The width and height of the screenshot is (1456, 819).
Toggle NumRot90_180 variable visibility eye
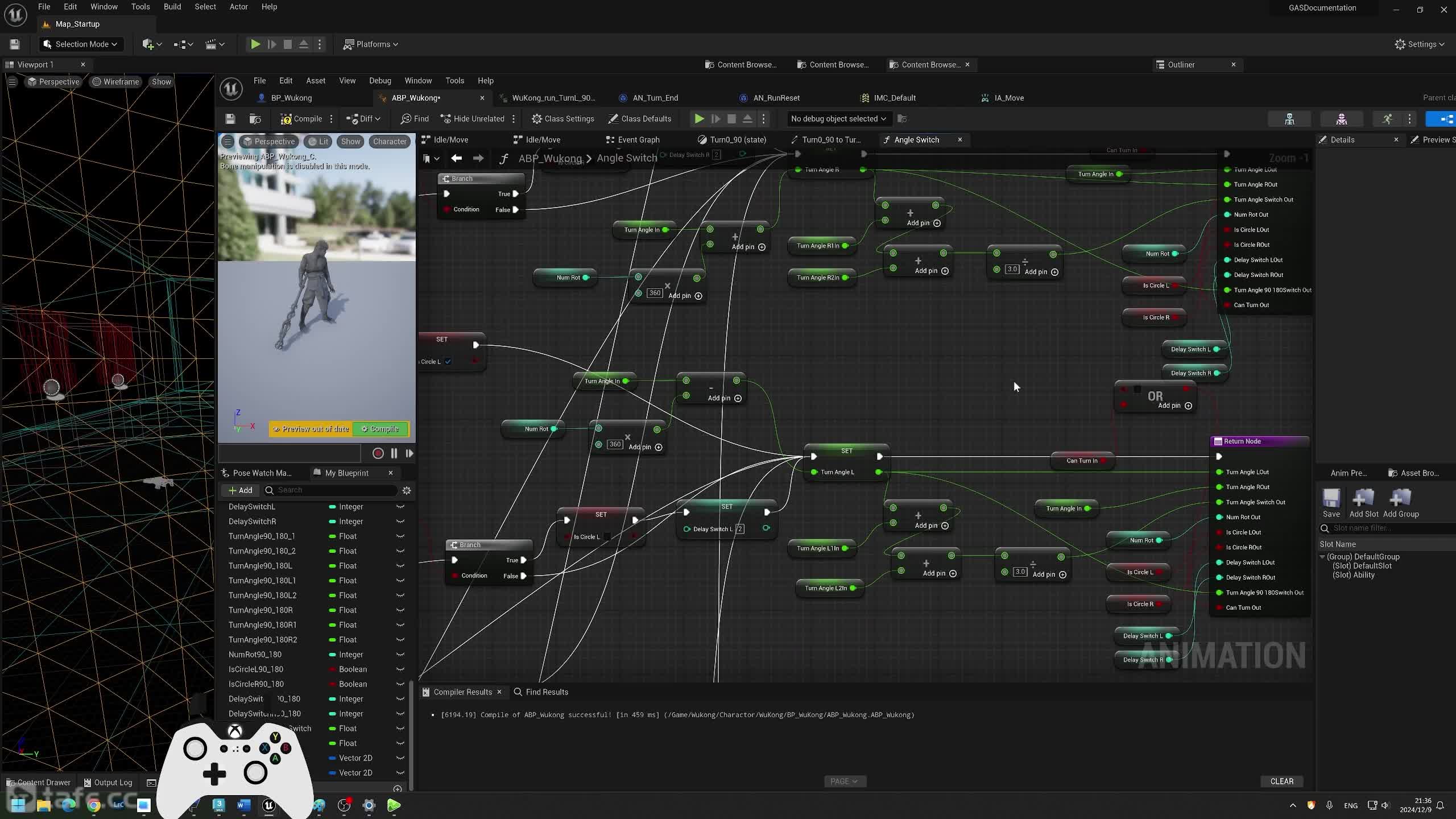click(400, 654)
